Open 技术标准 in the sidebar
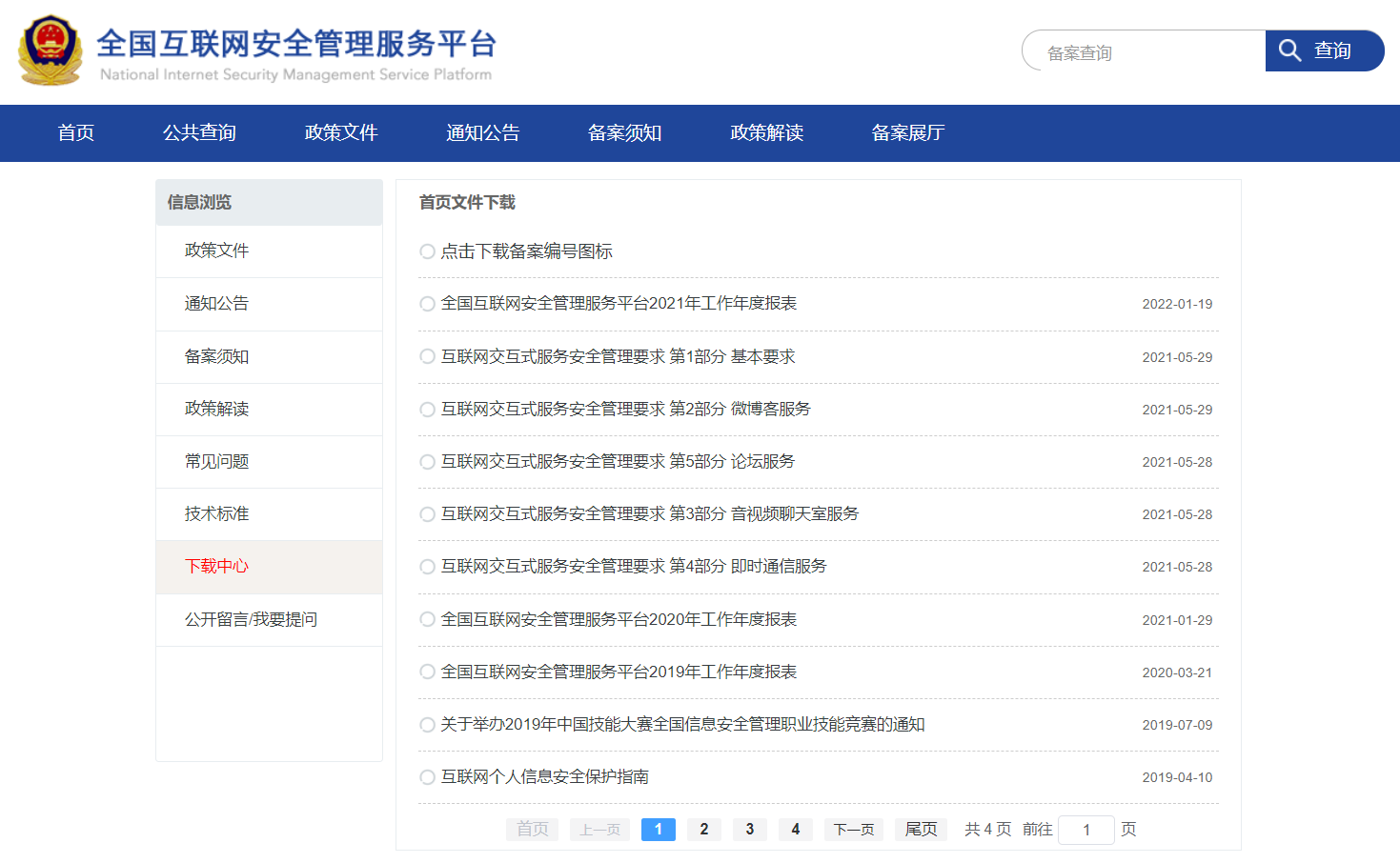This screenshot has width=1400, height=863. pyautogui.click(x=215, y=513)
